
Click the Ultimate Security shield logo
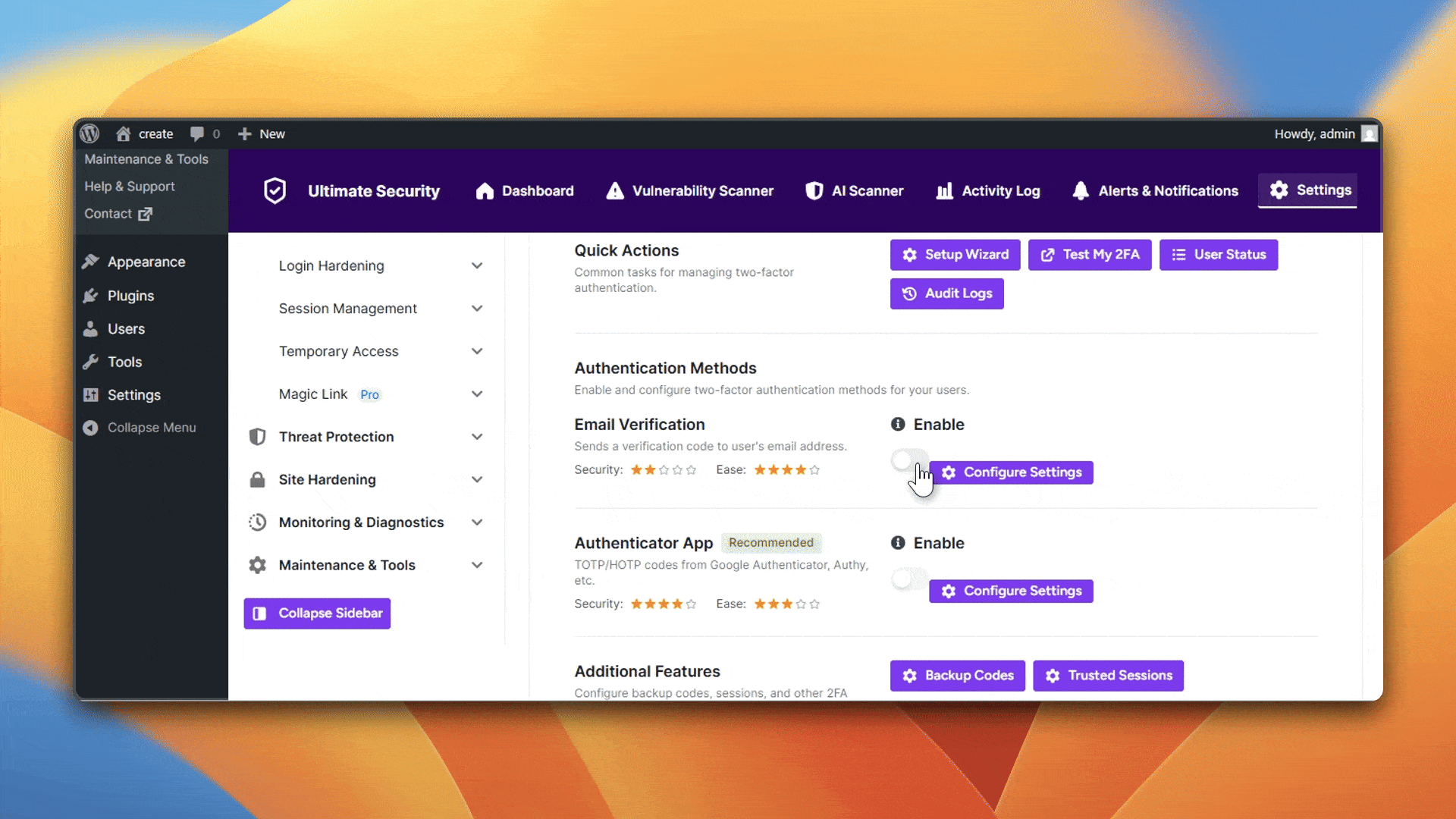pos(275,191)
